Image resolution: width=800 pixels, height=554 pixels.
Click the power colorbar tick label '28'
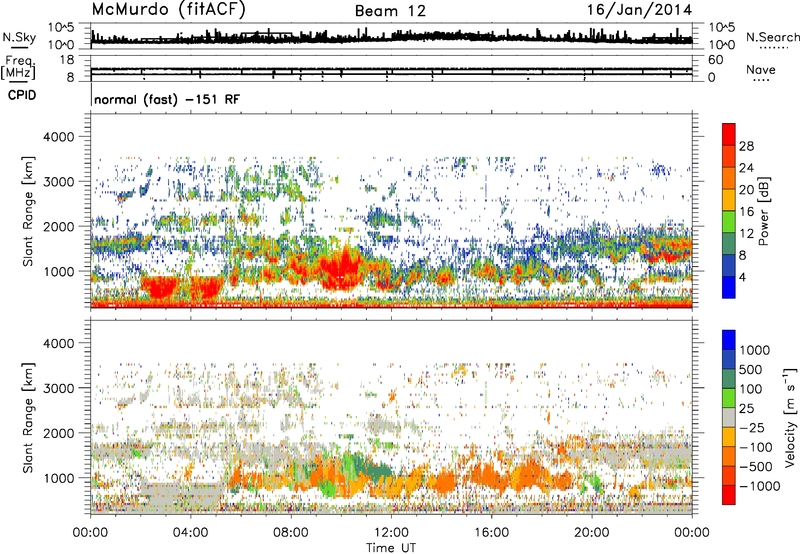(746, 146)
